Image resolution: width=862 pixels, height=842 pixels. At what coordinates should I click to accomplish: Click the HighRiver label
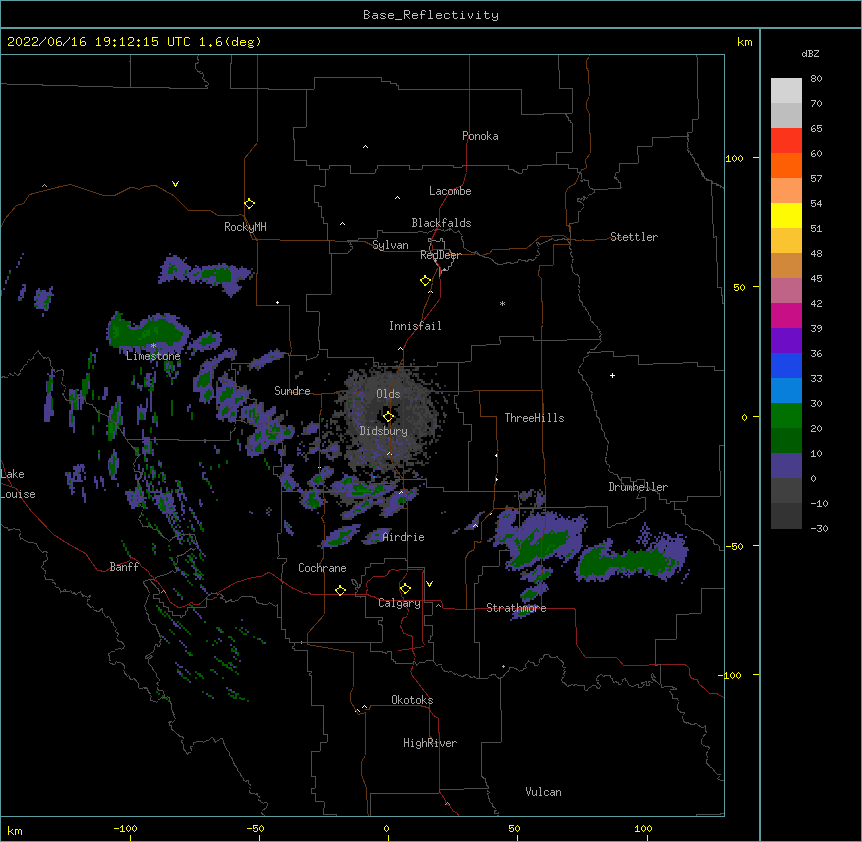tap(430, 743)
